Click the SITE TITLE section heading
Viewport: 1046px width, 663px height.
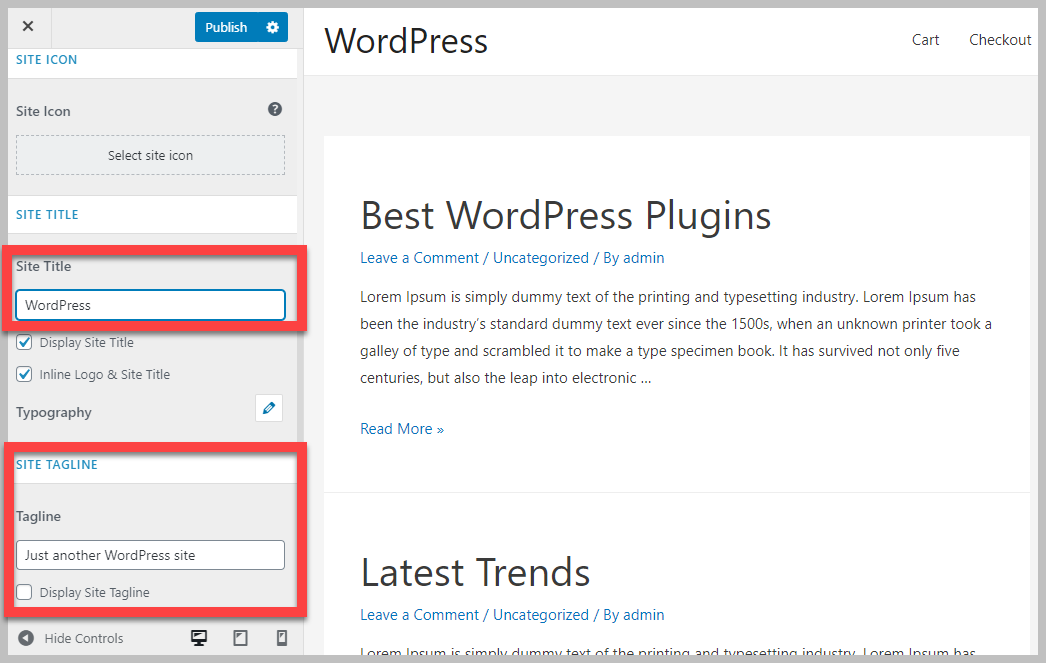point(47,215)
